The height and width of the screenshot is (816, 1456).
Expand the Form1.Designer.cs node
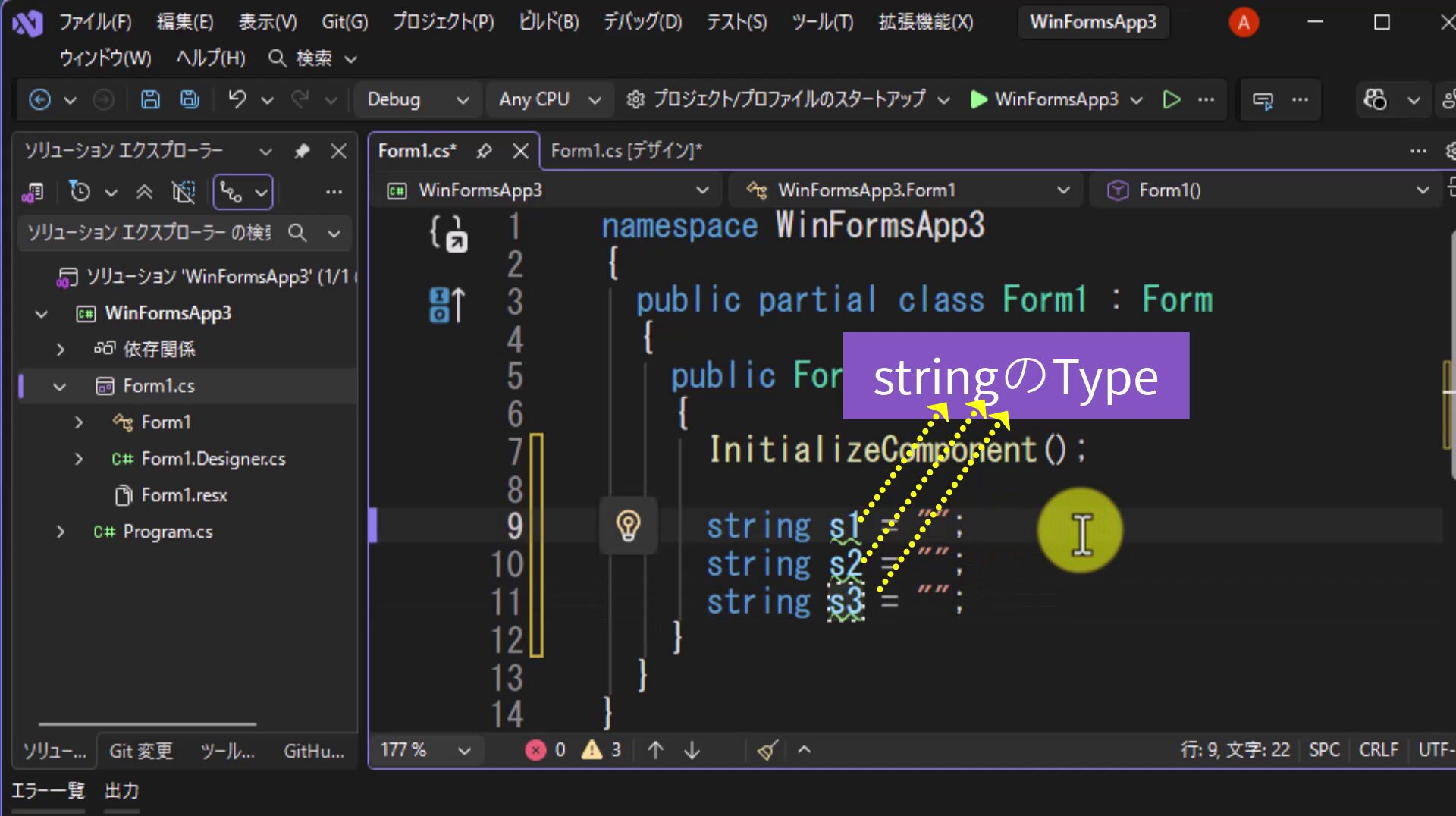click(x=79, y=459)
